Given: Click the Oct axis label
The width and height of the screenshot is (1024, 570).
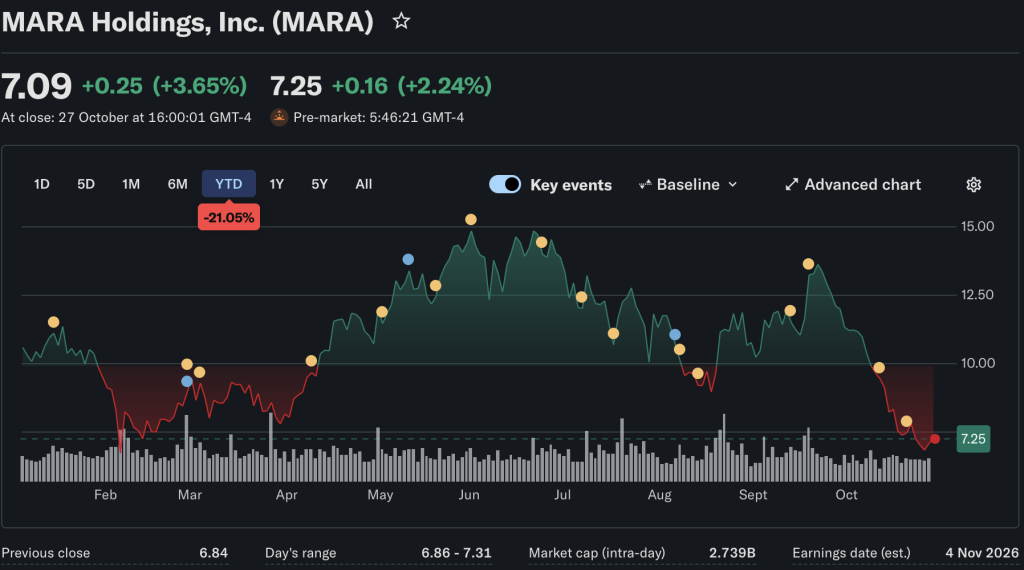Looking at the screenshot, I should tap(846, 495).
